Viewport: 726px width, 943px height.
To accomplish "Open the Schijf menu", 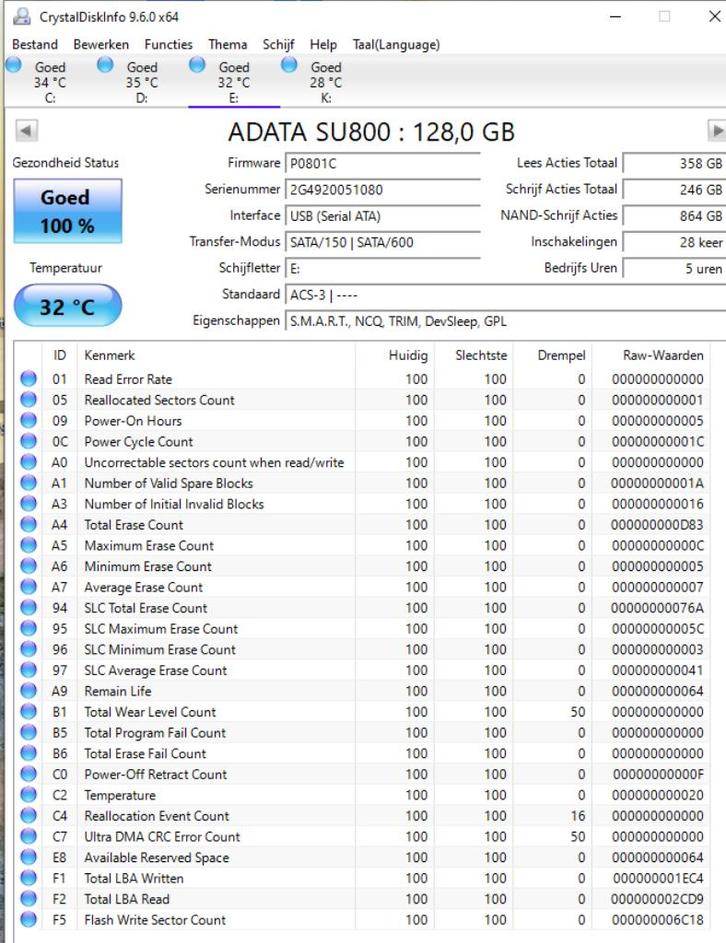I will pos(278,45).
